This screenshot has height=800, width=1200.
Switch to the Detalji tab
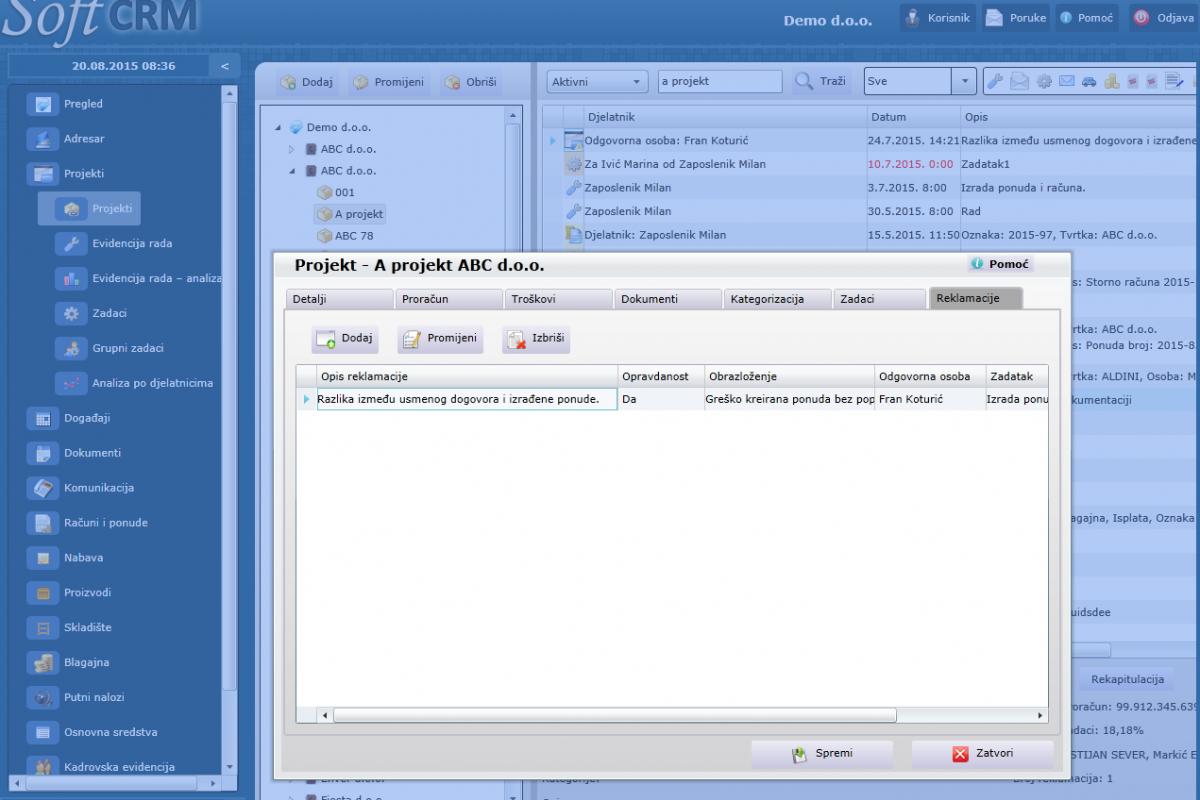tap(338, 298)
